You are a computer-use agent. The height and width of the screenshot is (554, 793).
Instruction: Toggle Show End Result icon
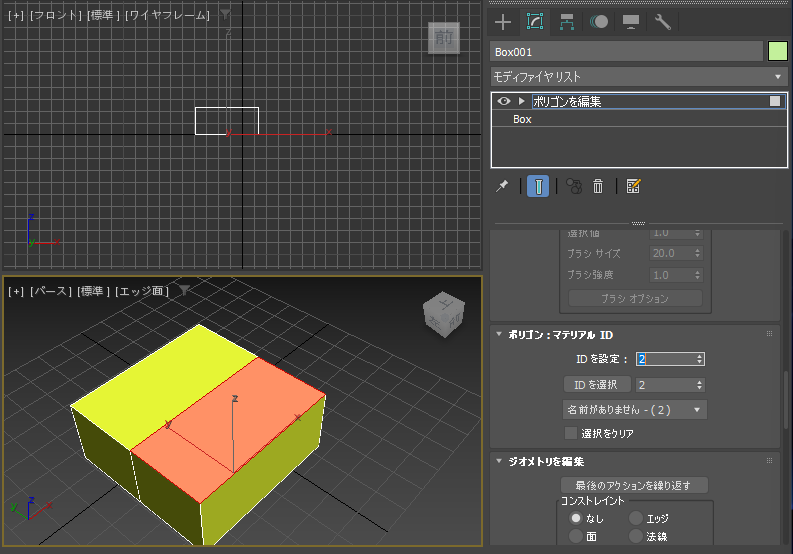(x=538, y=186)
